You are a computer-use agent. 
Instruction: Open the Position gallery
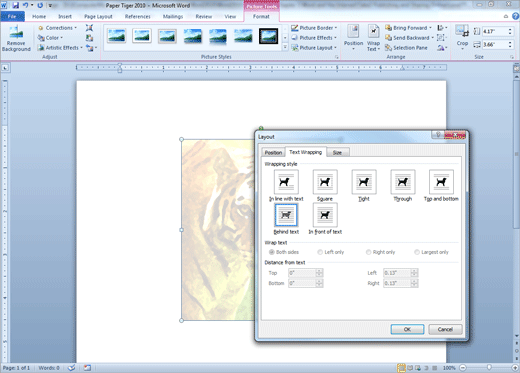[353, 38]
